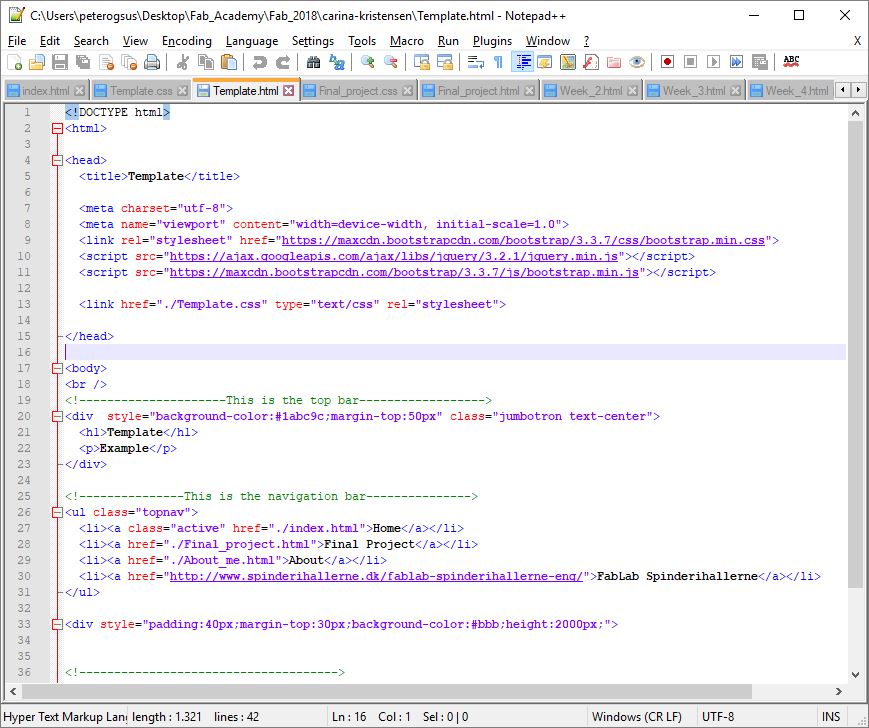Start macro recording with the red circle
Screen dimensions: 869x728
click(x=667, y=62)
